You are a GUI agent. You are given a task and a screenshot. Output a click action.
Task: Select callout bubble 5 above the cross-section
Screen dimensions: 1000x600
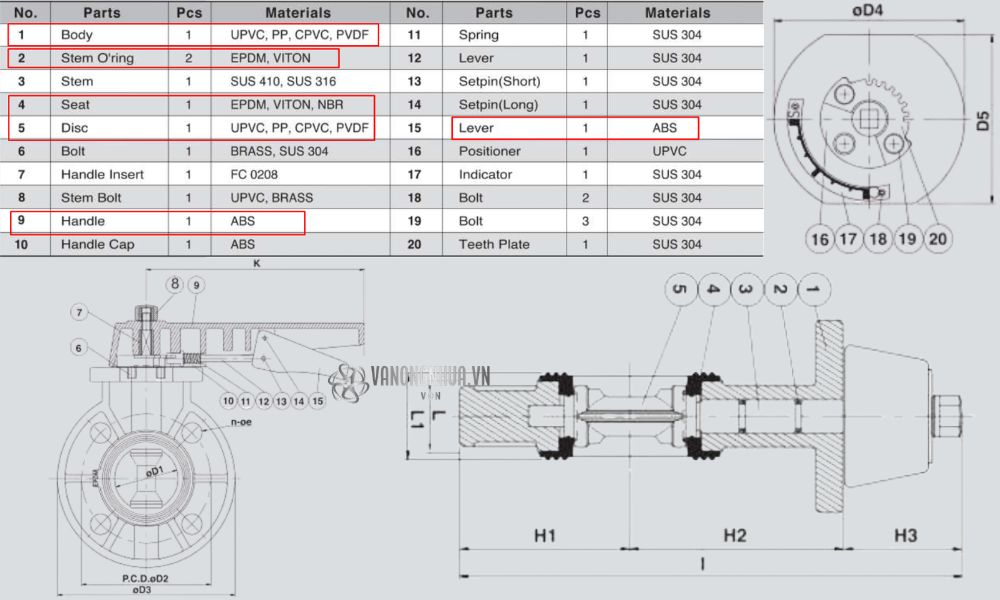coord(679,290)
